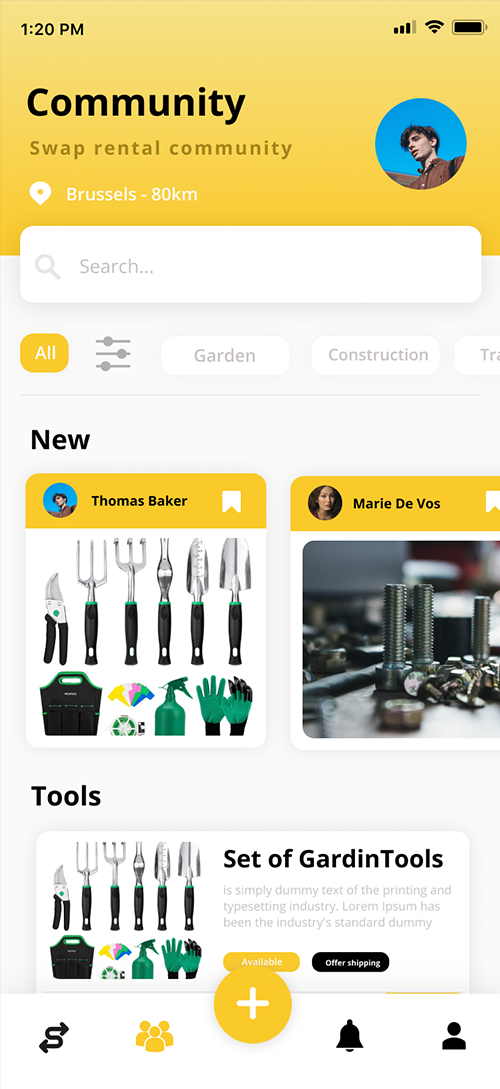This screenshot has height=1089, width=500.
Task: Click the Offer shipping tag
Action: pos(351,962)
